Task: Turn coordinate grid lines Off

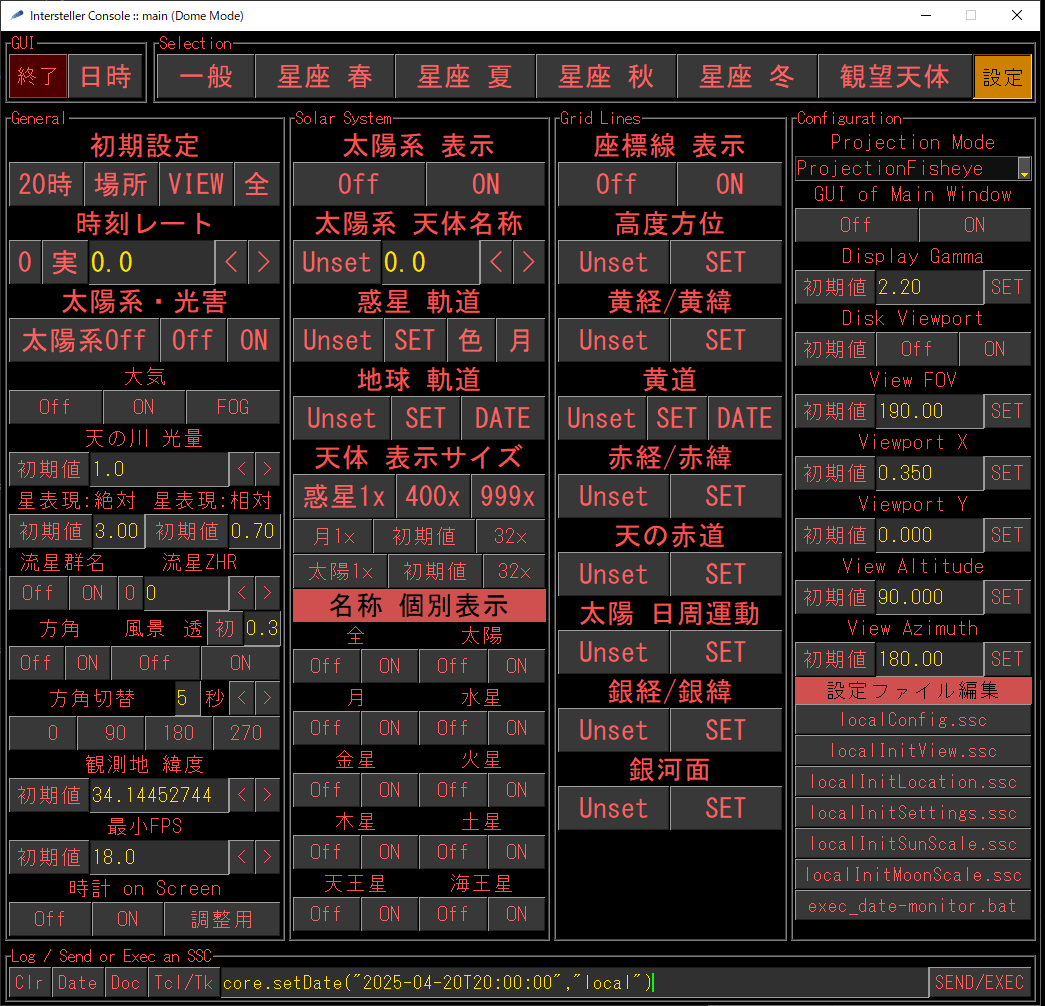Action: 616,184
